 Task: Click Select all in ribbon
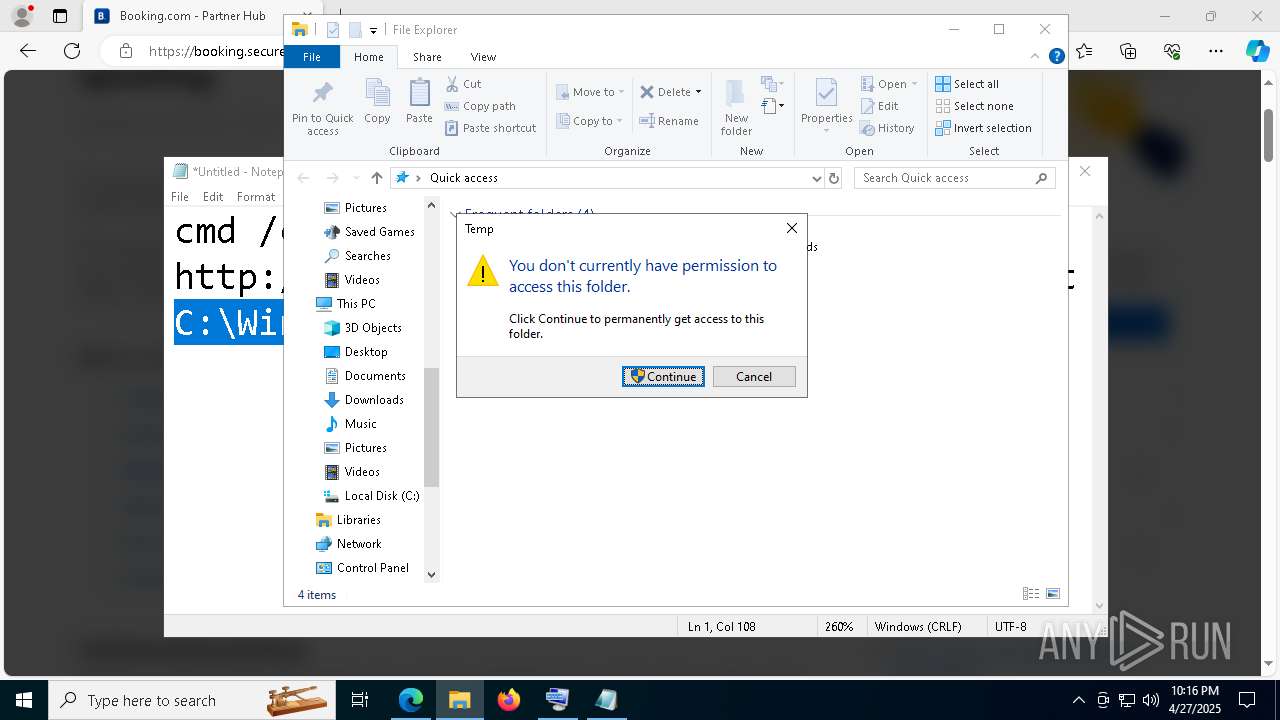(967, 84)
